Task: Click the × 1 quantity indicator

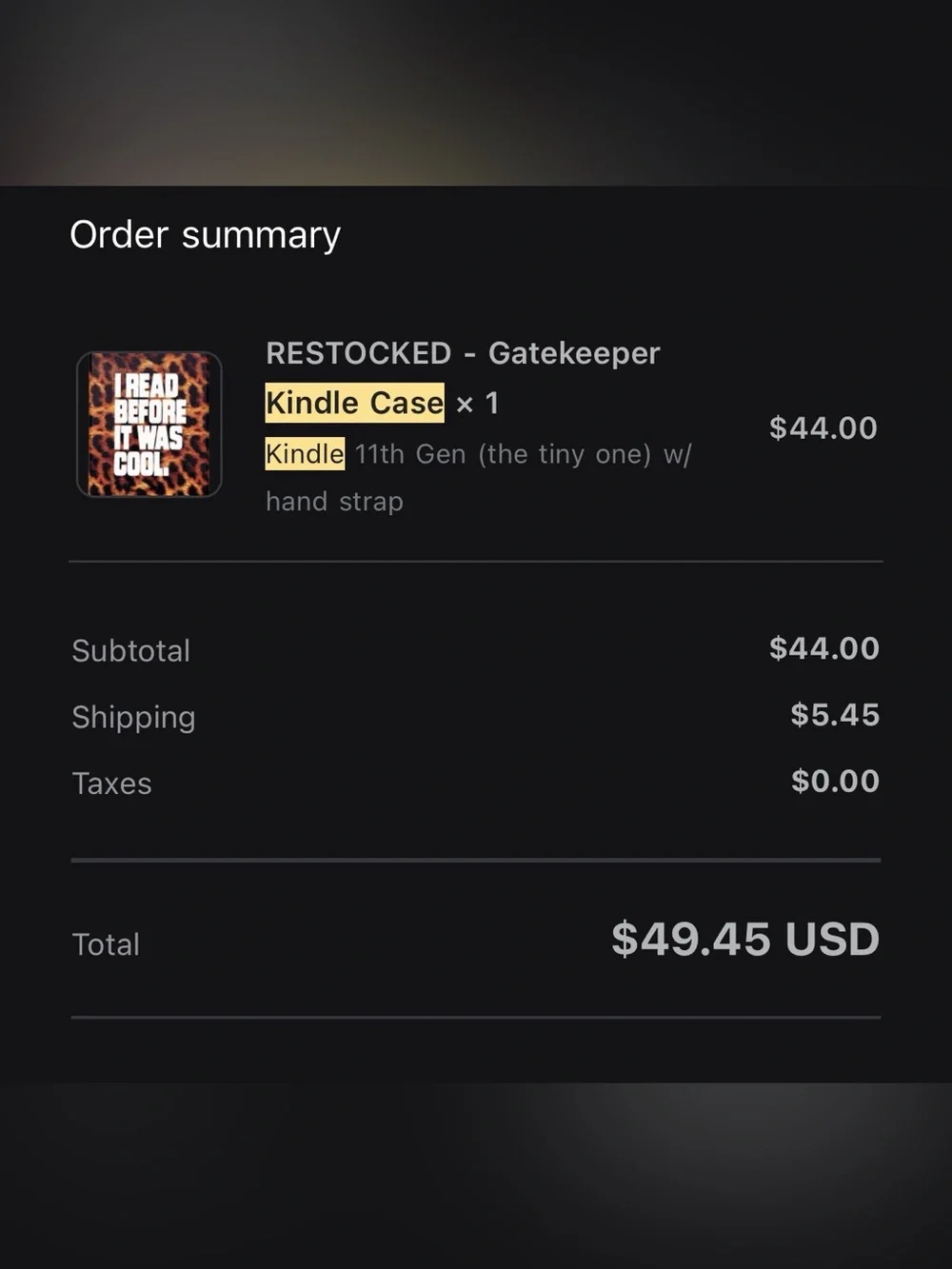Action: 477,404
